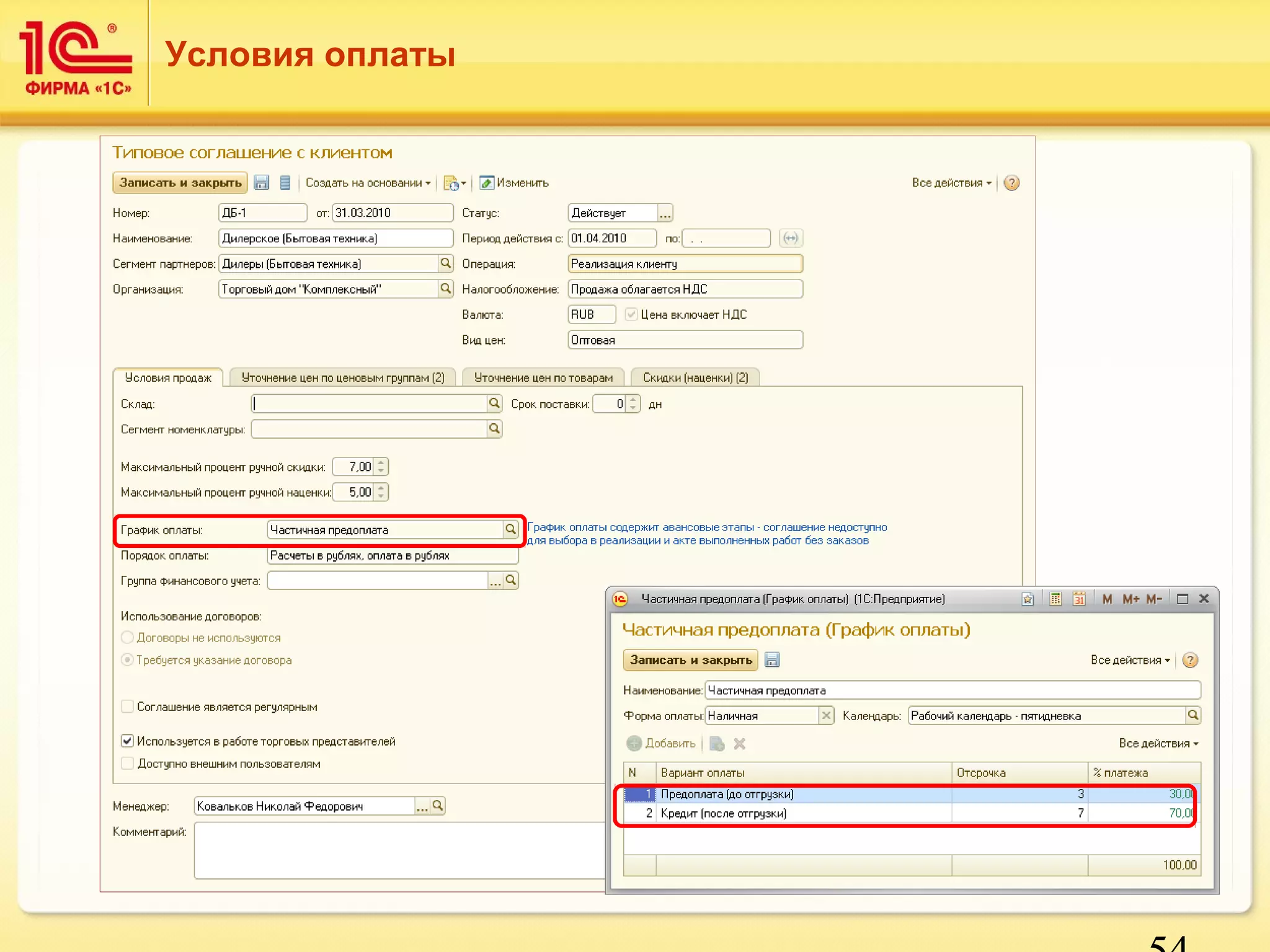Click Вид цен field showing Оптовая
The width and height of the screenshot is (1270, 952).
685,340
